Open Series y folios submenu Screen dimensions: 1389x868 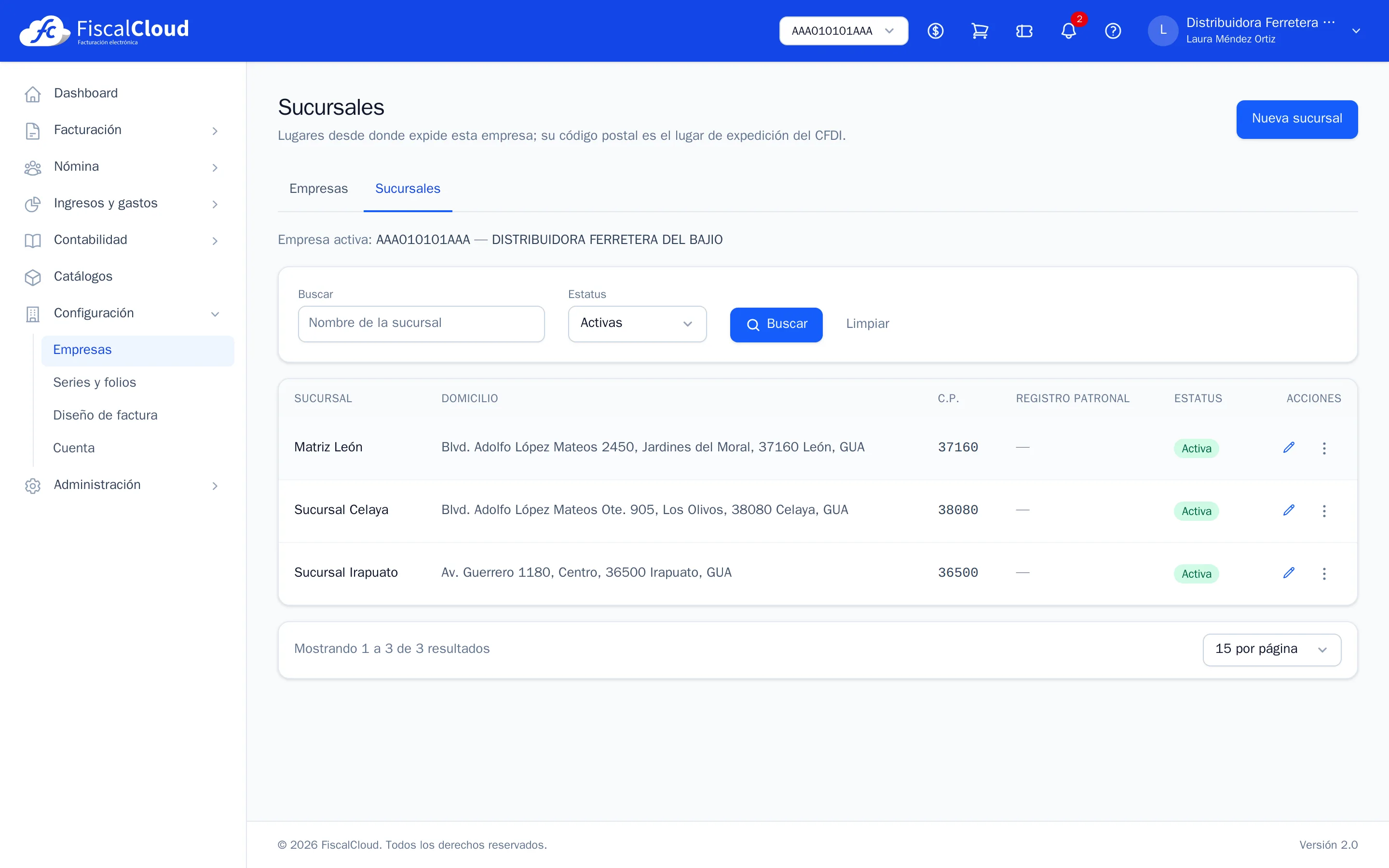pos(138,383)
